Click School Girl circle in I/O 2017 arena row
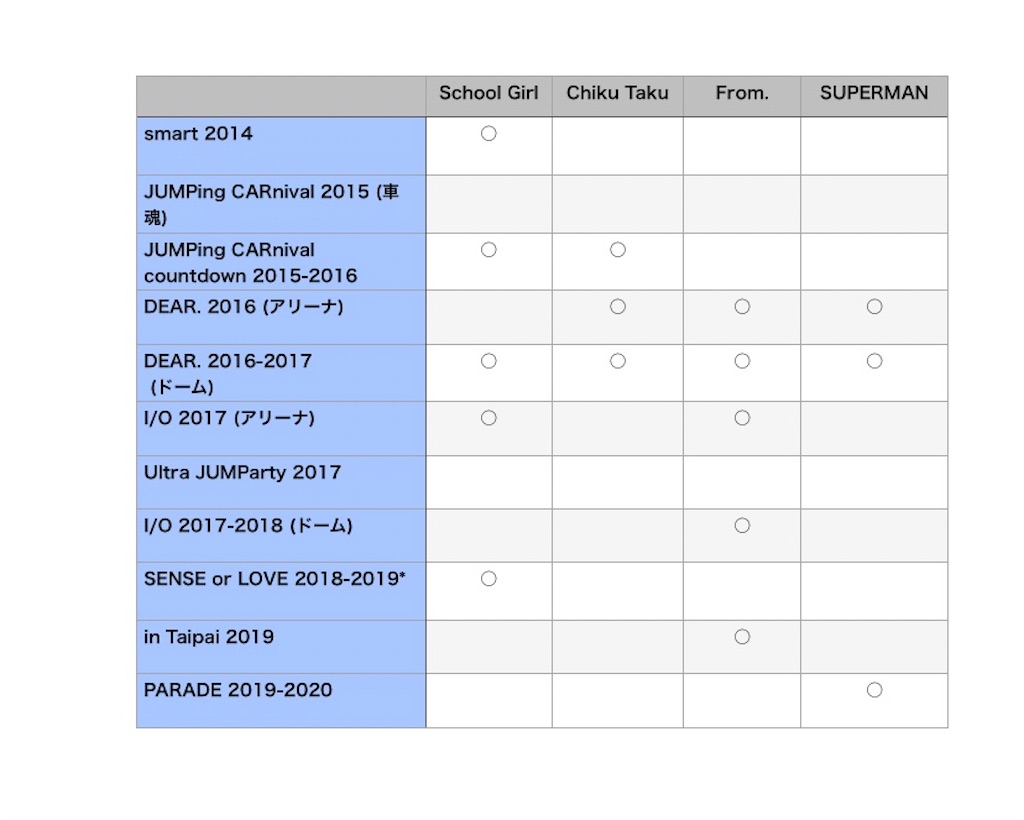Viewport: 1024px width, 820px height. [x=488, y=418]
